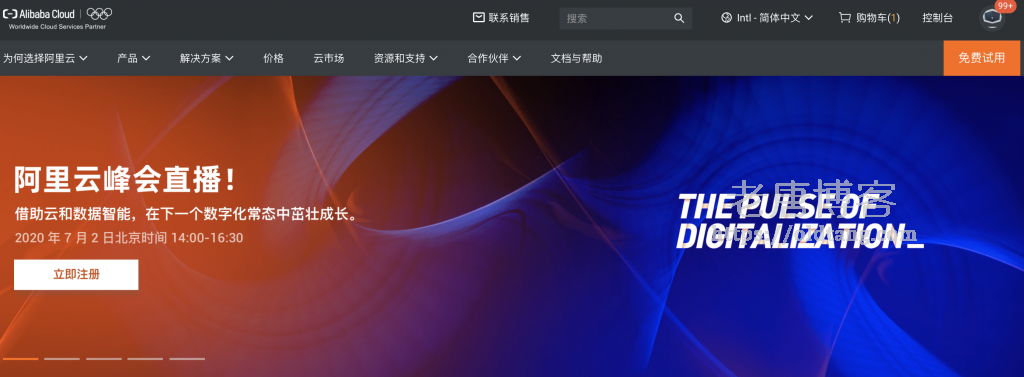Click THE PULSE OF DIGITALIZATION banner graphic

(x=800, y=221)
